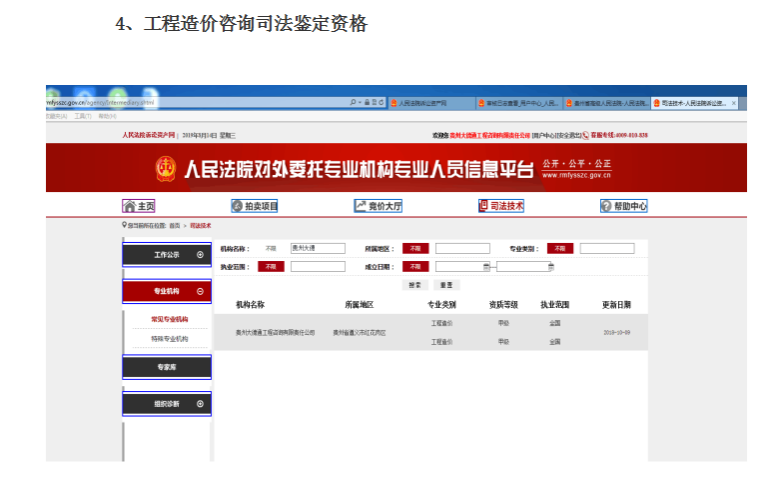Toggle 不限 for 机构名称 filter
The image size is (783, 495).
coord(271,248)
